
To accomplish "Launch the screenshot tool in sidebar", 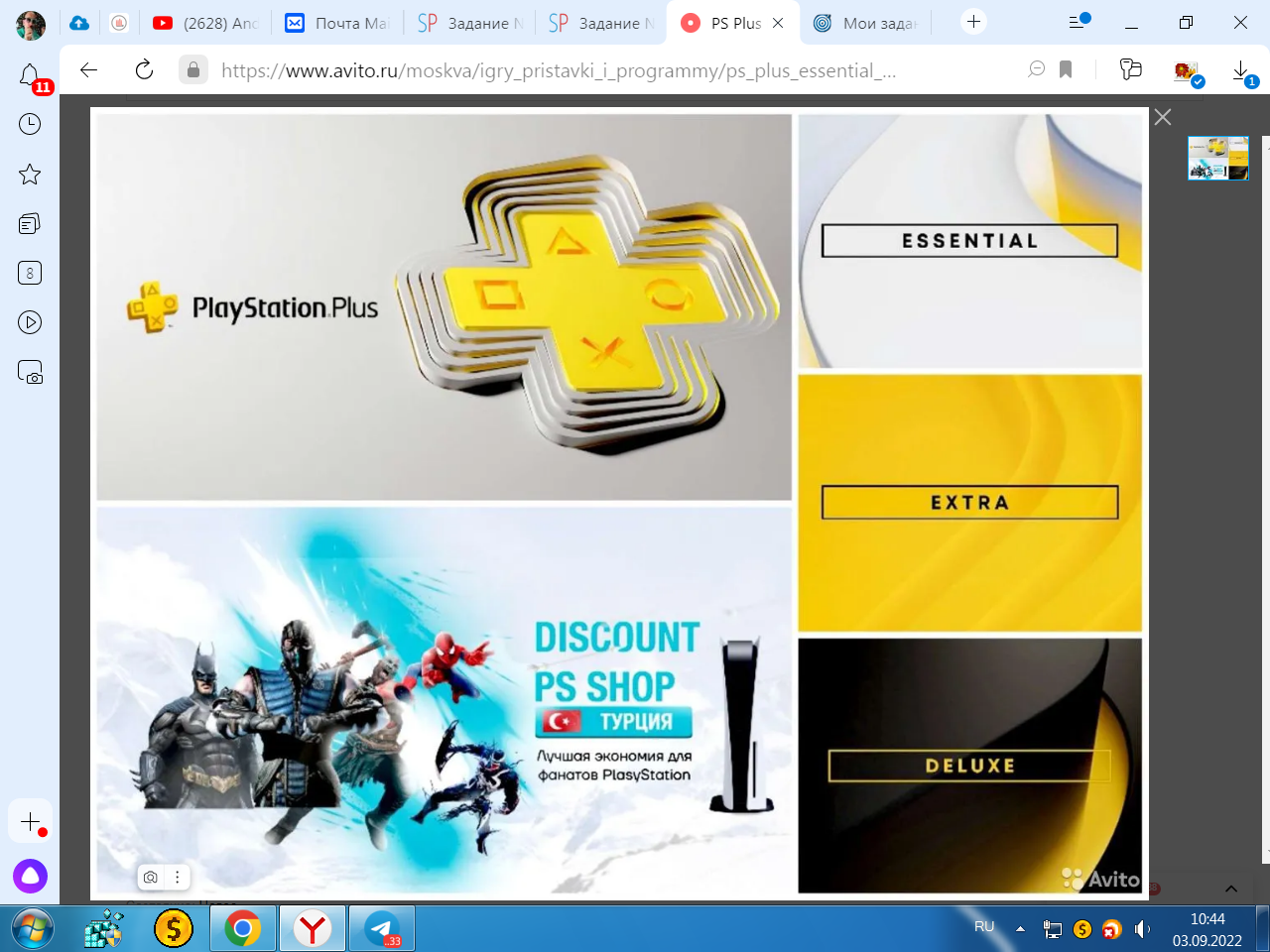I will pyautogui.click(x=30, y=372).
